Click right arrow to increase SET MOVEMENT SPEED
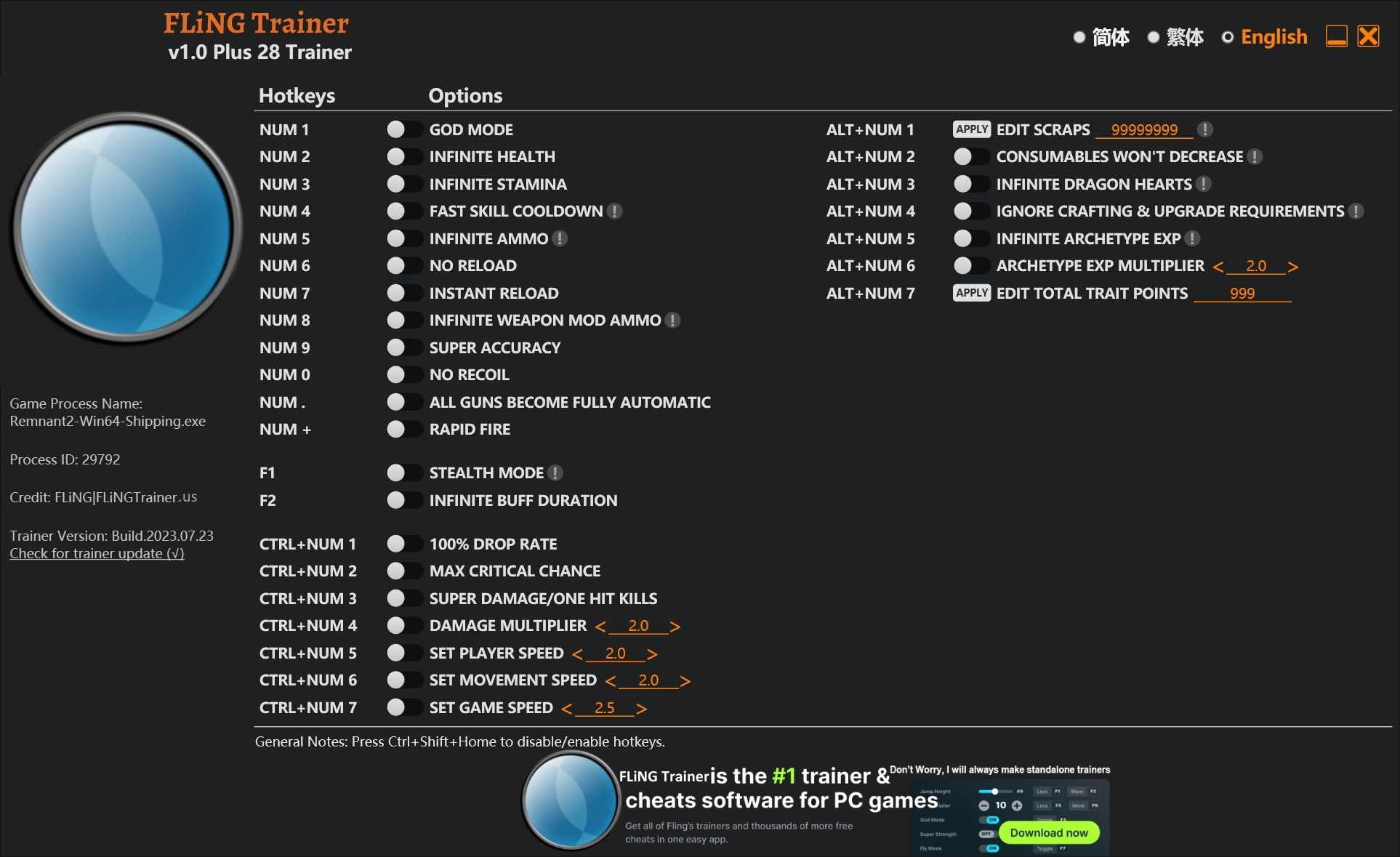Viewport: 1400px width, 857px height. pos(685,681)
